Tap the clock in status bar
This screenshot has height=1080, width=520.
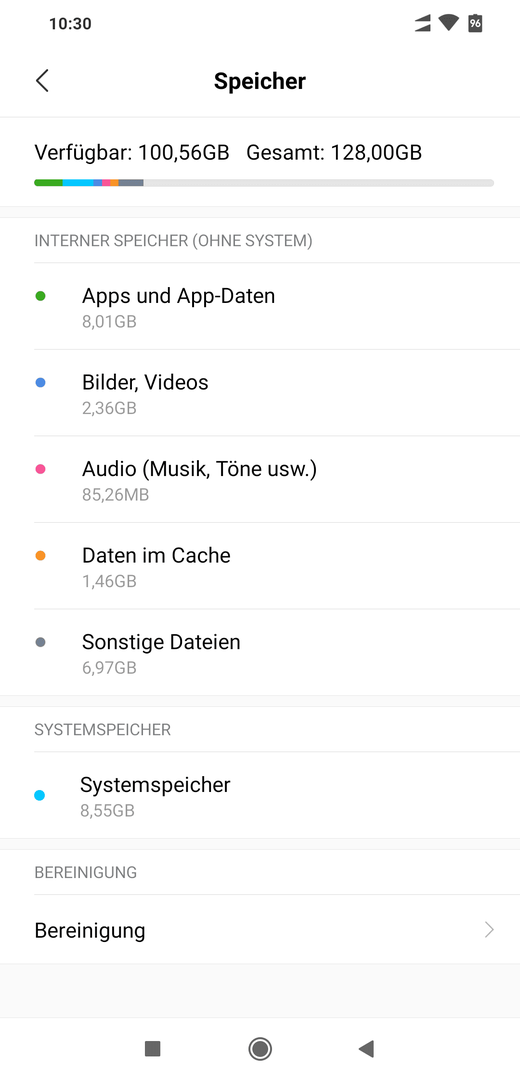70,23
